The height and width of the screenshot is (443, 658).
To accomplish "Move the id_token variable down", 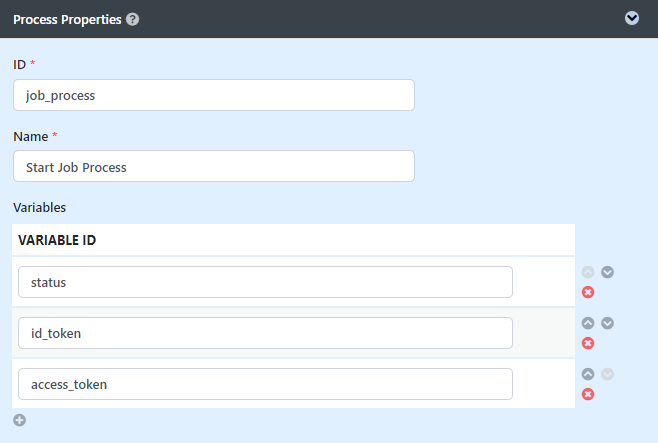I will pos(607,323).
